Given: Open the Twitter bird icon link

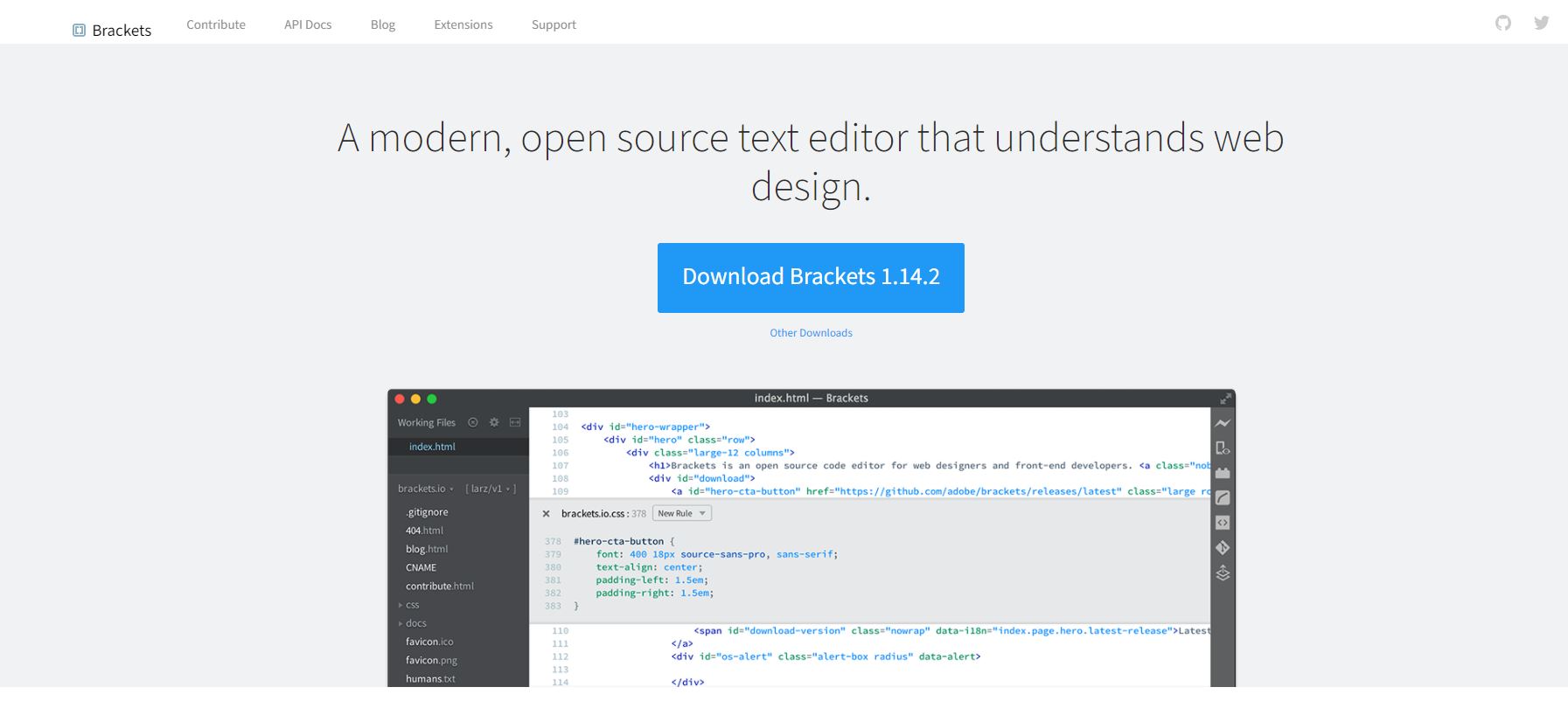Looking at the screenshot, I should coord(1542,23).
